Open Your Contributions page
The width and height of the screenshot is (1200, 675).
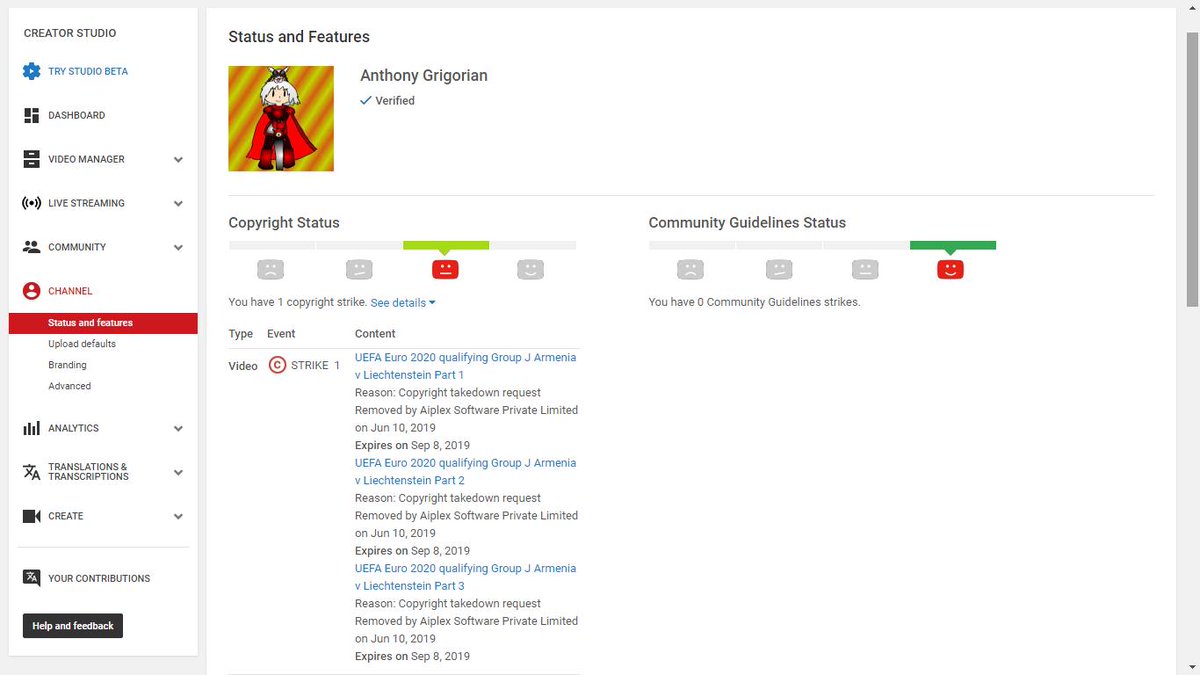click(99, 578)
